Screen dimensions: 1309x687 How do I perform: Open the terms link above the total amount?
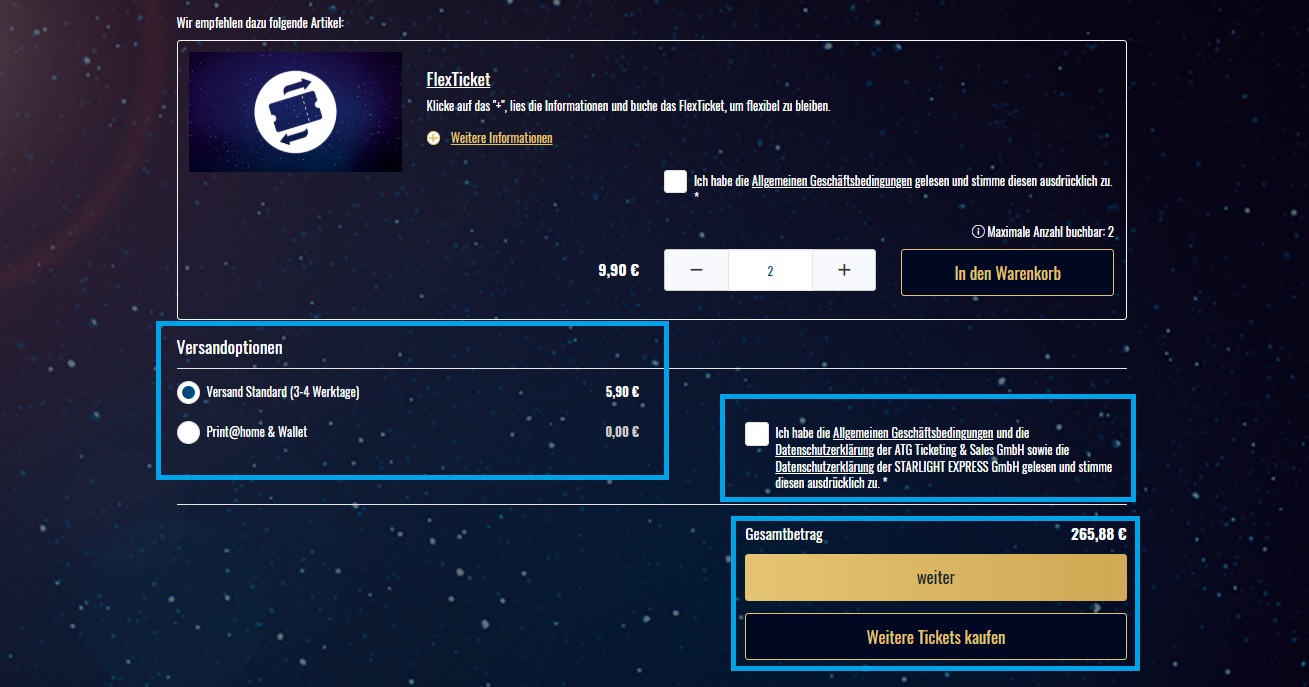coord(912,434)
